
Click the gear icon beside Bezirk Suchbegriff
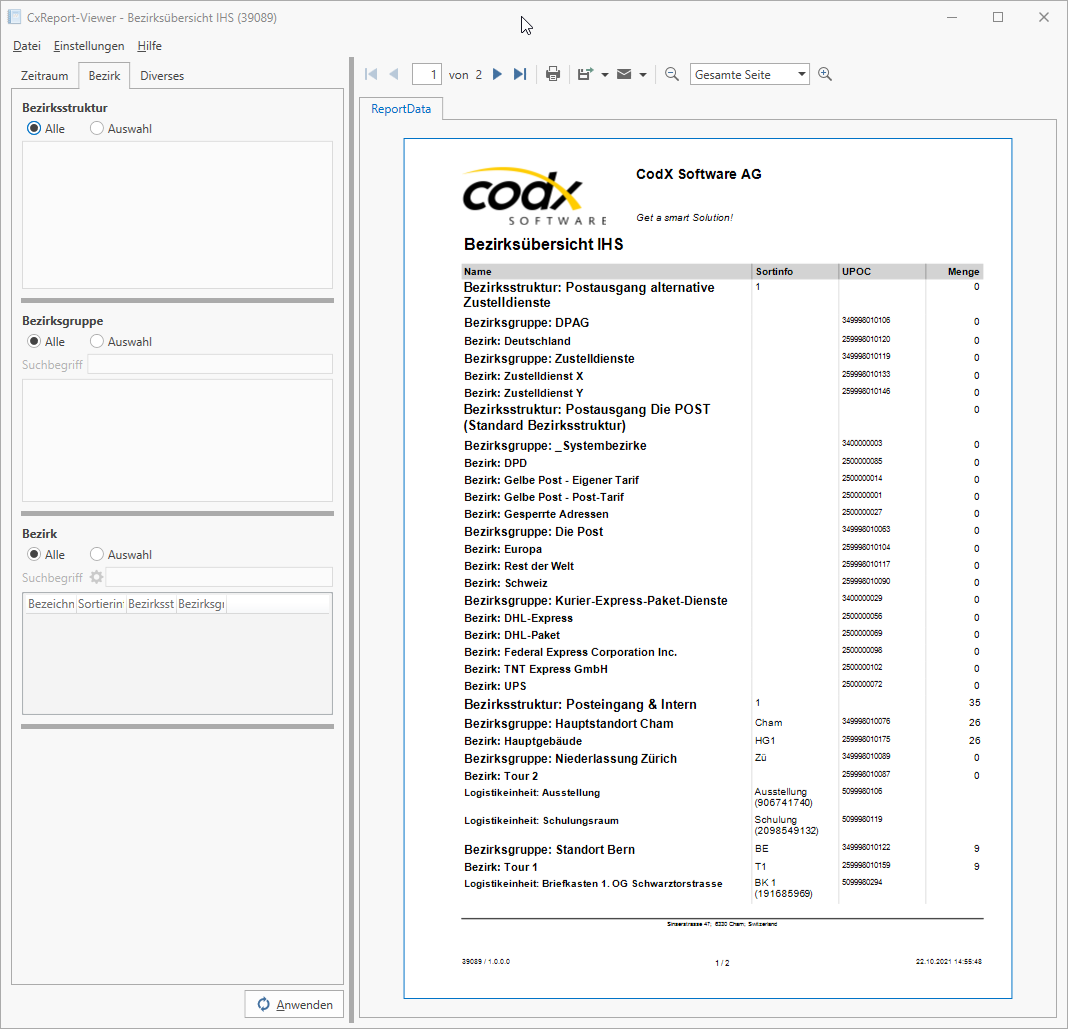pos(97,577)
